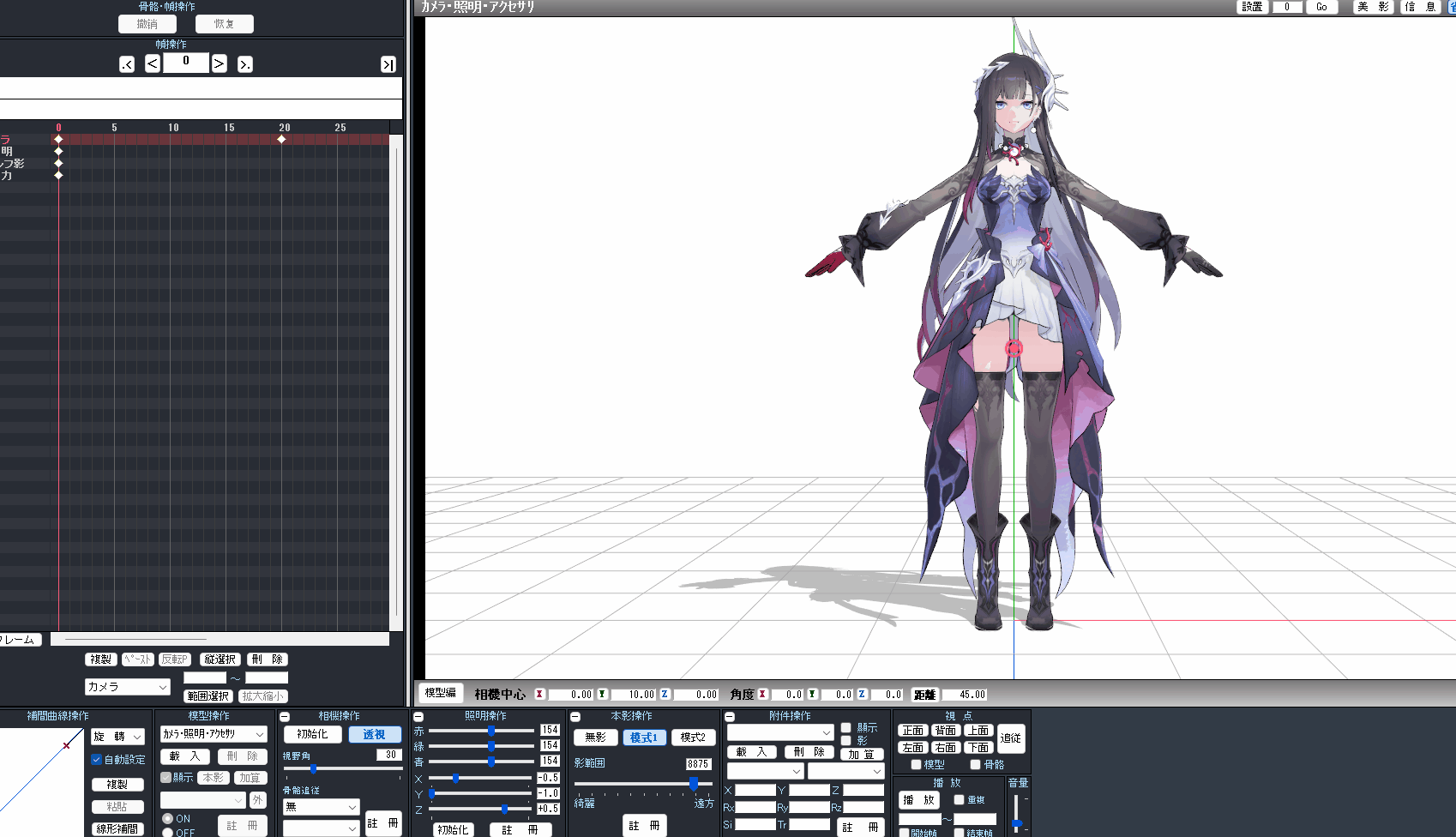
Task: Step forward one frame with > button
Action: click(220, 63)
